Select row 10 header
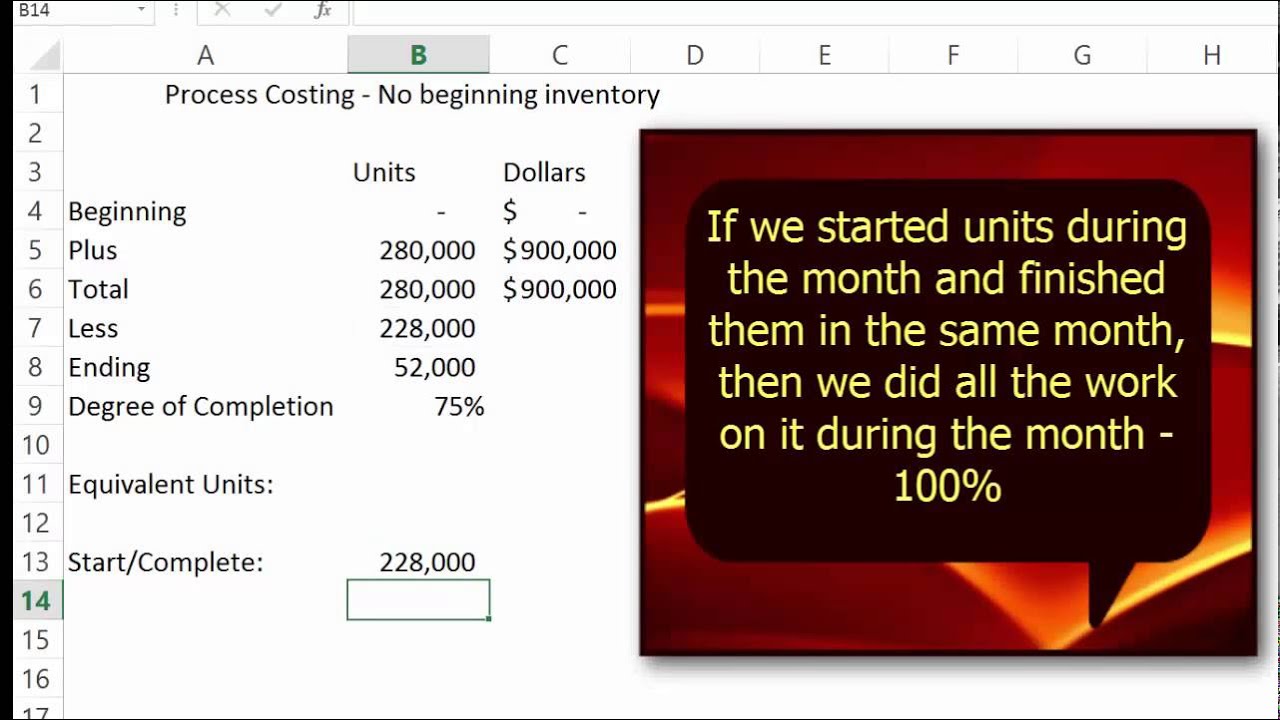This screenshot has height=720, width=1280. pyautogui.click(x=36, y=445)
